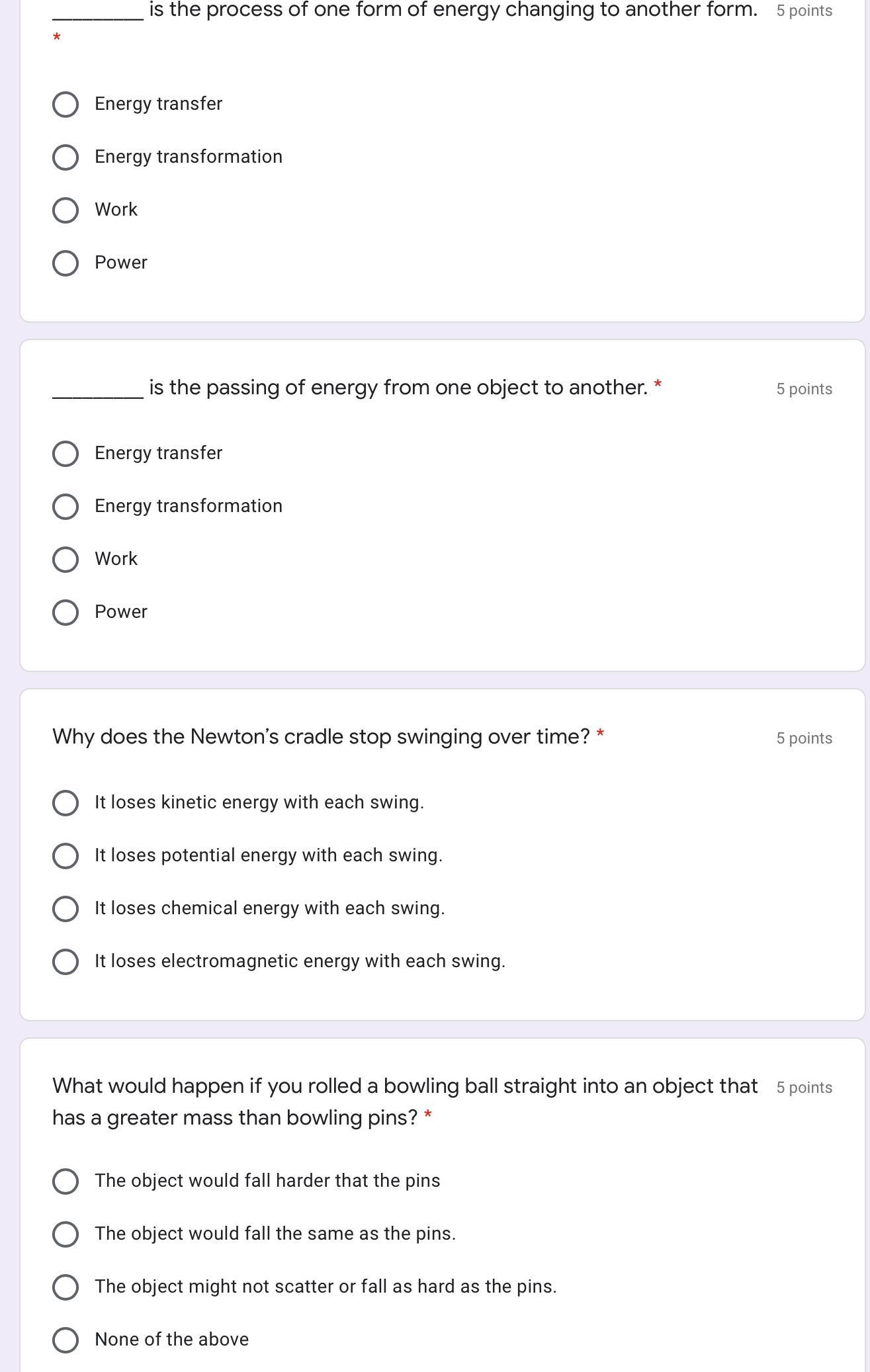Screen dimensions: 870x1372
Task: Click the "passing of energy" question title text
Action: point(397,388)
